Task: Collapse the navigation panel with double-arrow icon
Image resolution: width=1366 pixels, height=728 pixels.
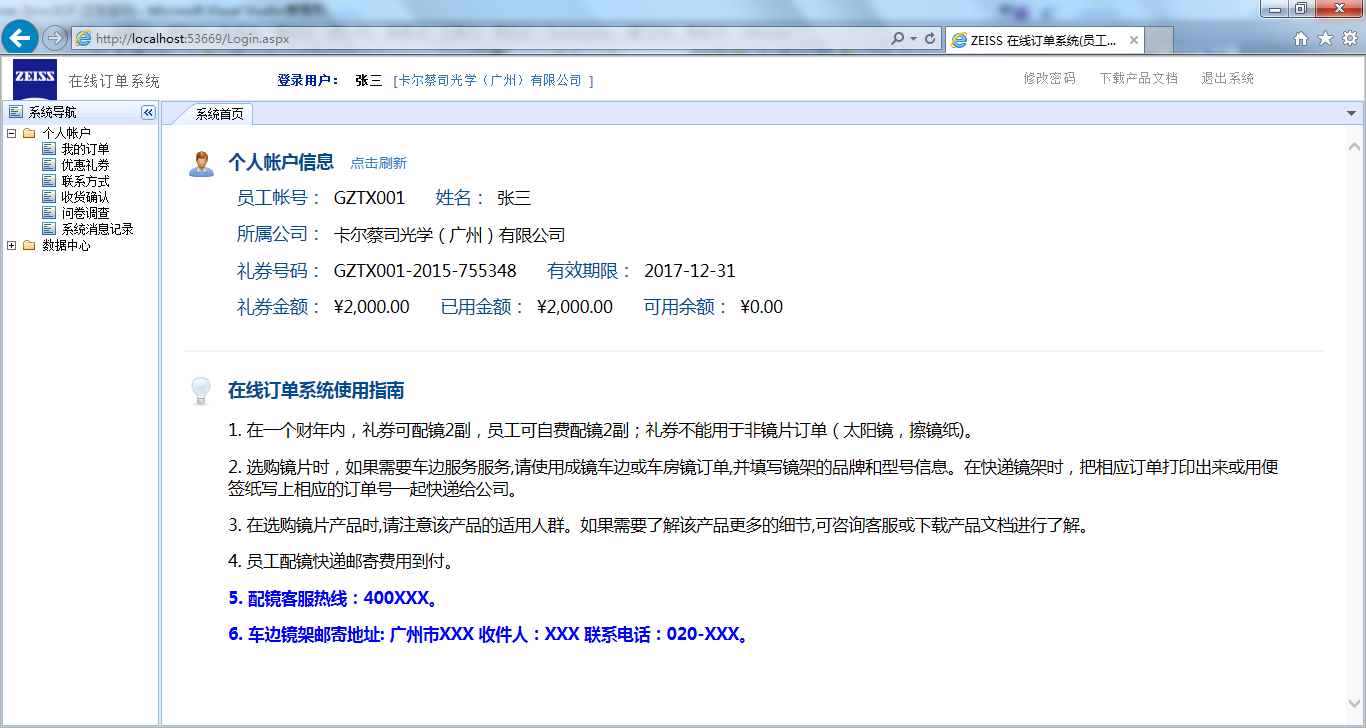Action: point(148,112)
